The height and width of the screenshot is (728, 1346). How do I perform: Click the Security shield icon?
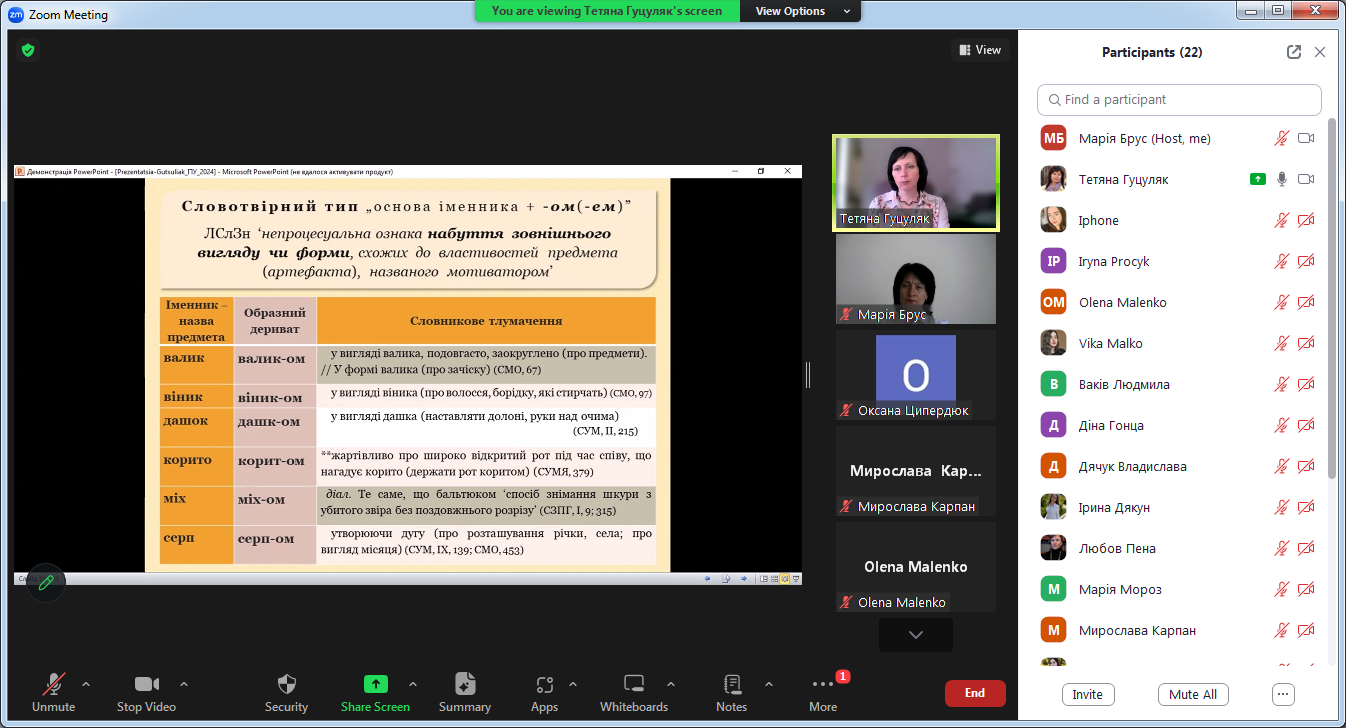(286, 684)
